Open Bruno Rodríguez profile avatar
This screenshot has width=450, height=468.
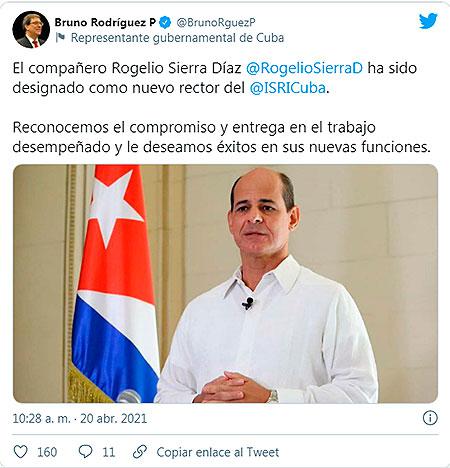[31, 30]
